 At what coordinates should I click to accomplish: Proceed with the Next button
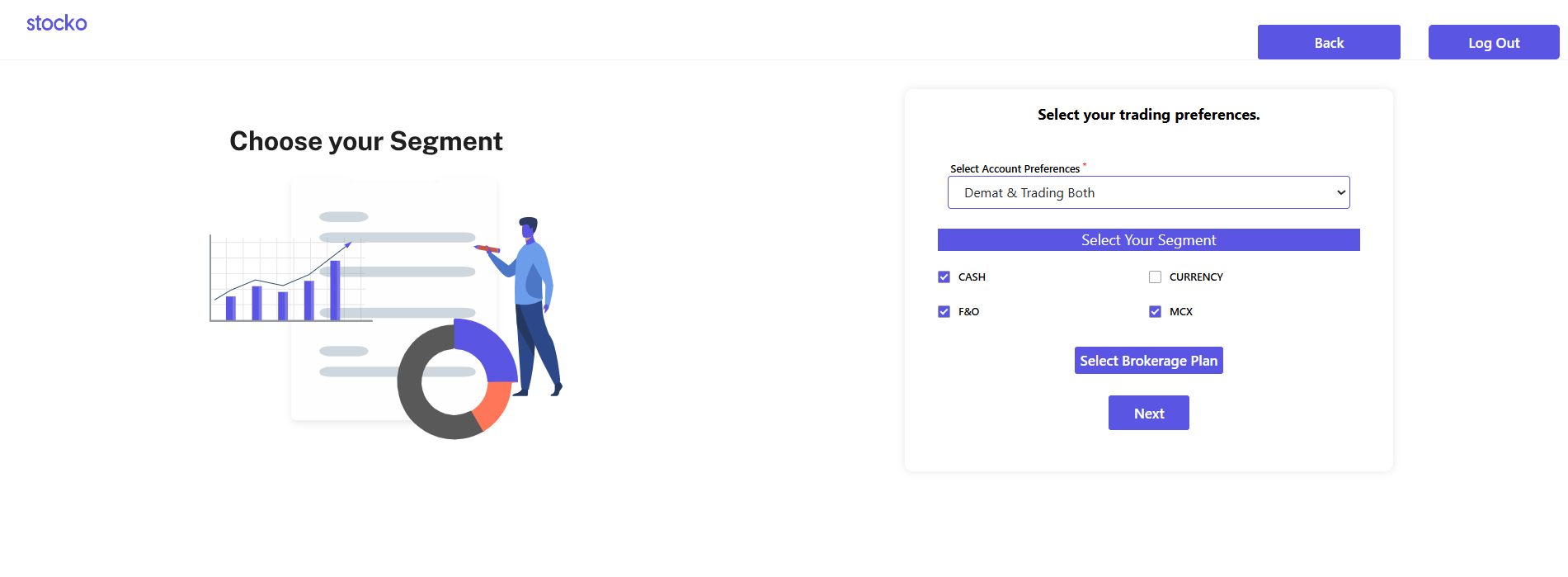tap(1148, 414)
